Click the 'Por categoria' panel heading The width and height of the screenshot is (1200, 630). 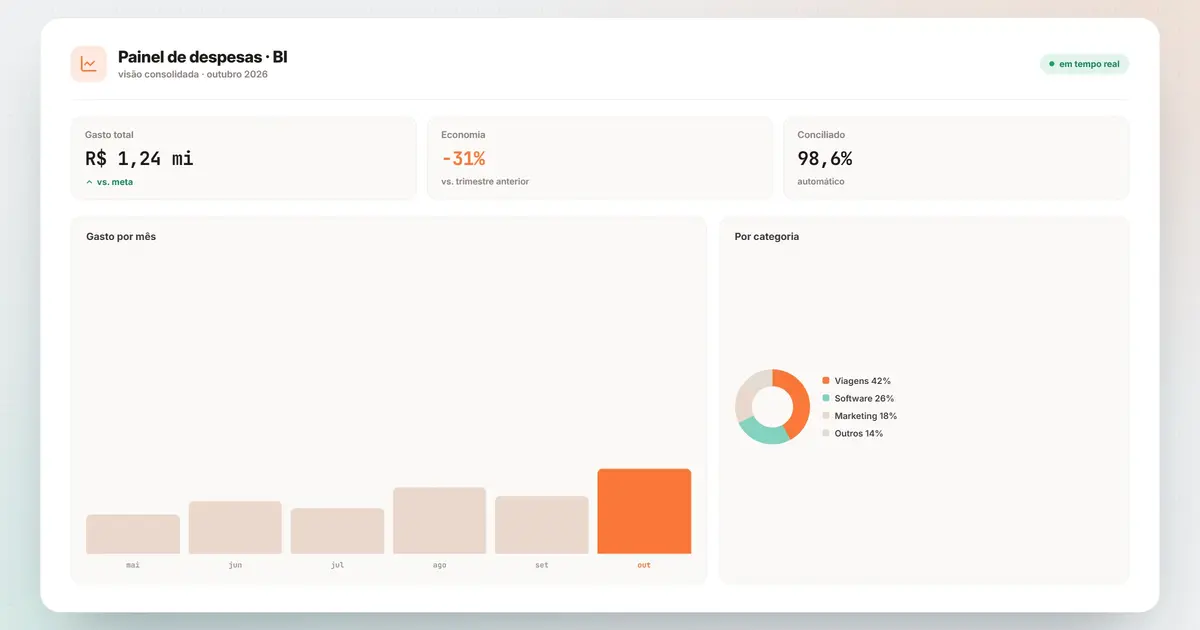[767, 237]
